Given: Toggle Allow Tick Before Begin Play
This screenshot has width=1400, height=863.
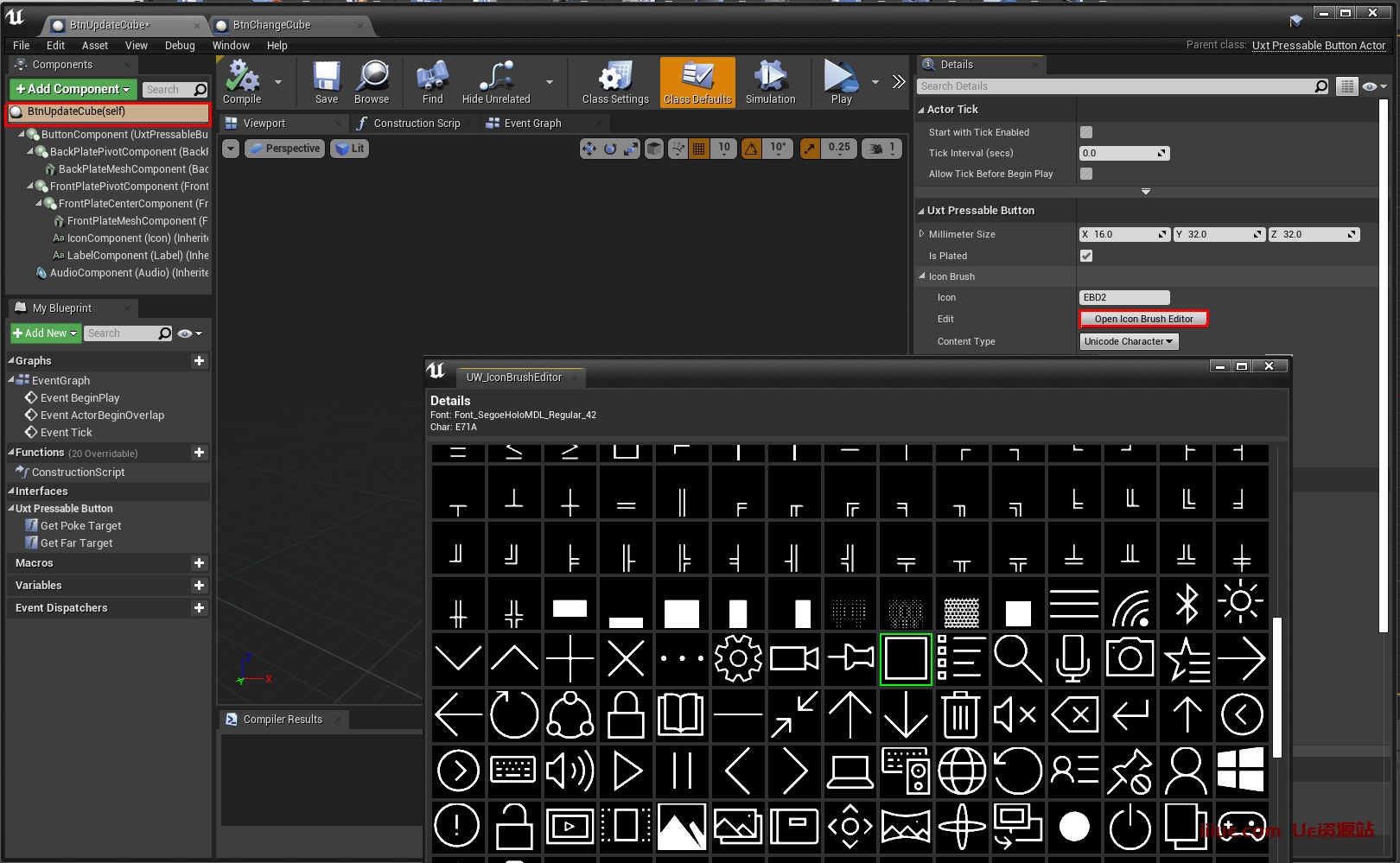Looking at the screenshot, I should (x=1086, y=174).
